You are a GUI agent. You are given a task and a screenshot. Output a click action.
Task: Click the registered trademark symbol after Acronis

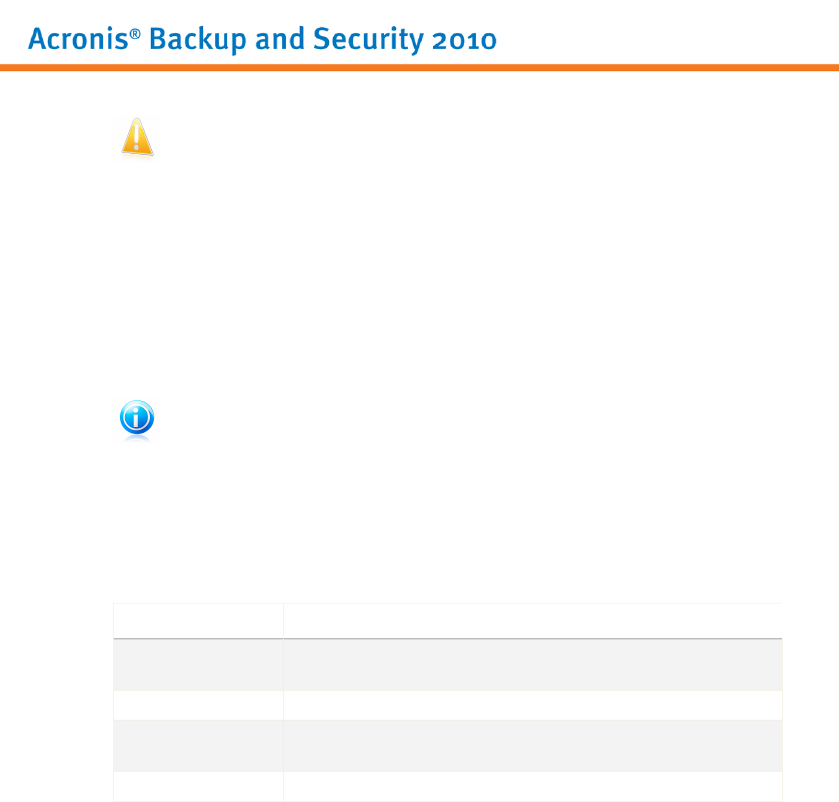(135, 34)
